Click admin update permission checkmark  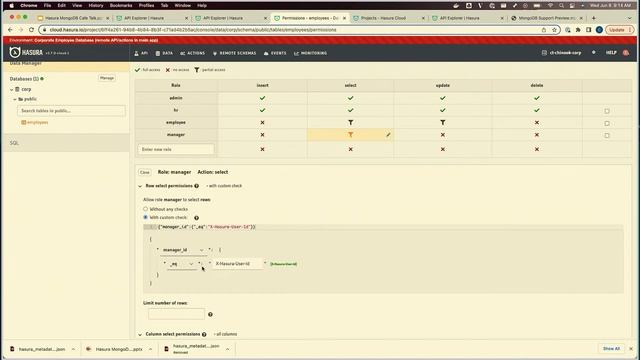click(x=443, y=98)
